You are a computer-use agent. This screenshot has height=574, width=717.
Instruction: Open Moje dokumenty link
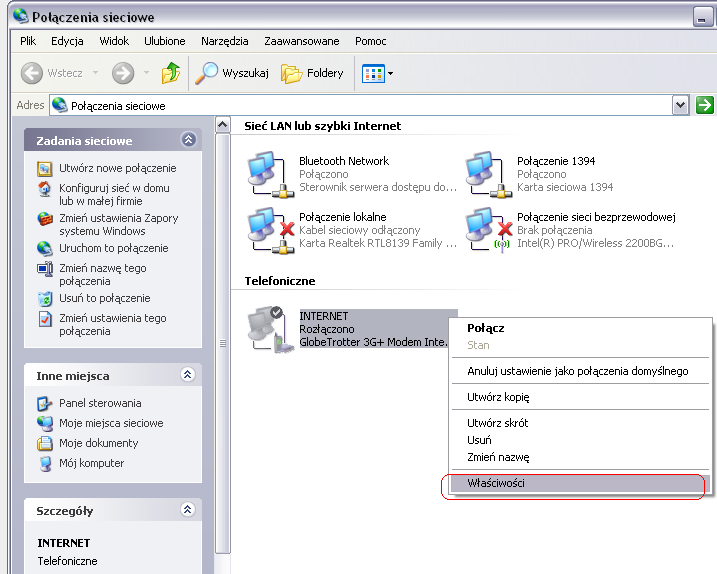(99, 443)
